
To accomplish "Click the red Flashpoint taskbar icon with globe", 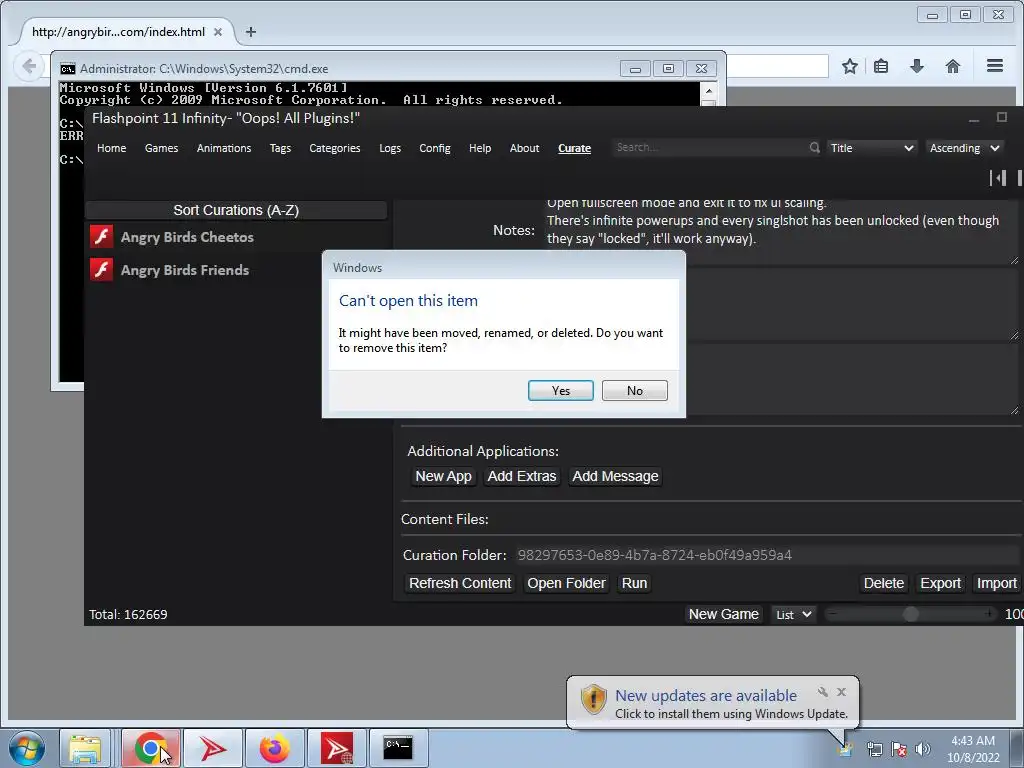I will [x=336, y=748].
